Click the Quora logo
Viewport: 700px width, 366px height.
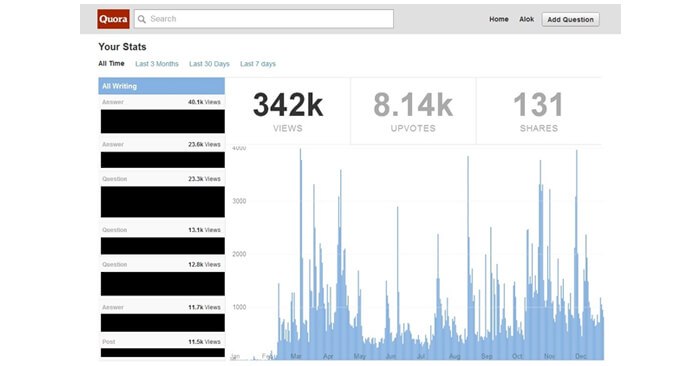tap(113, 19)
